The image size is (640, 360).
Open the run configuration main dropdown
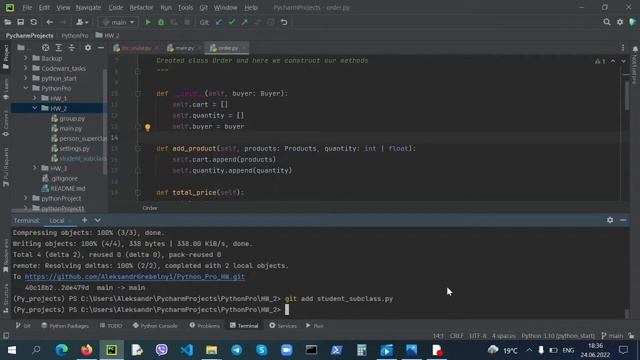coord(119,22)
